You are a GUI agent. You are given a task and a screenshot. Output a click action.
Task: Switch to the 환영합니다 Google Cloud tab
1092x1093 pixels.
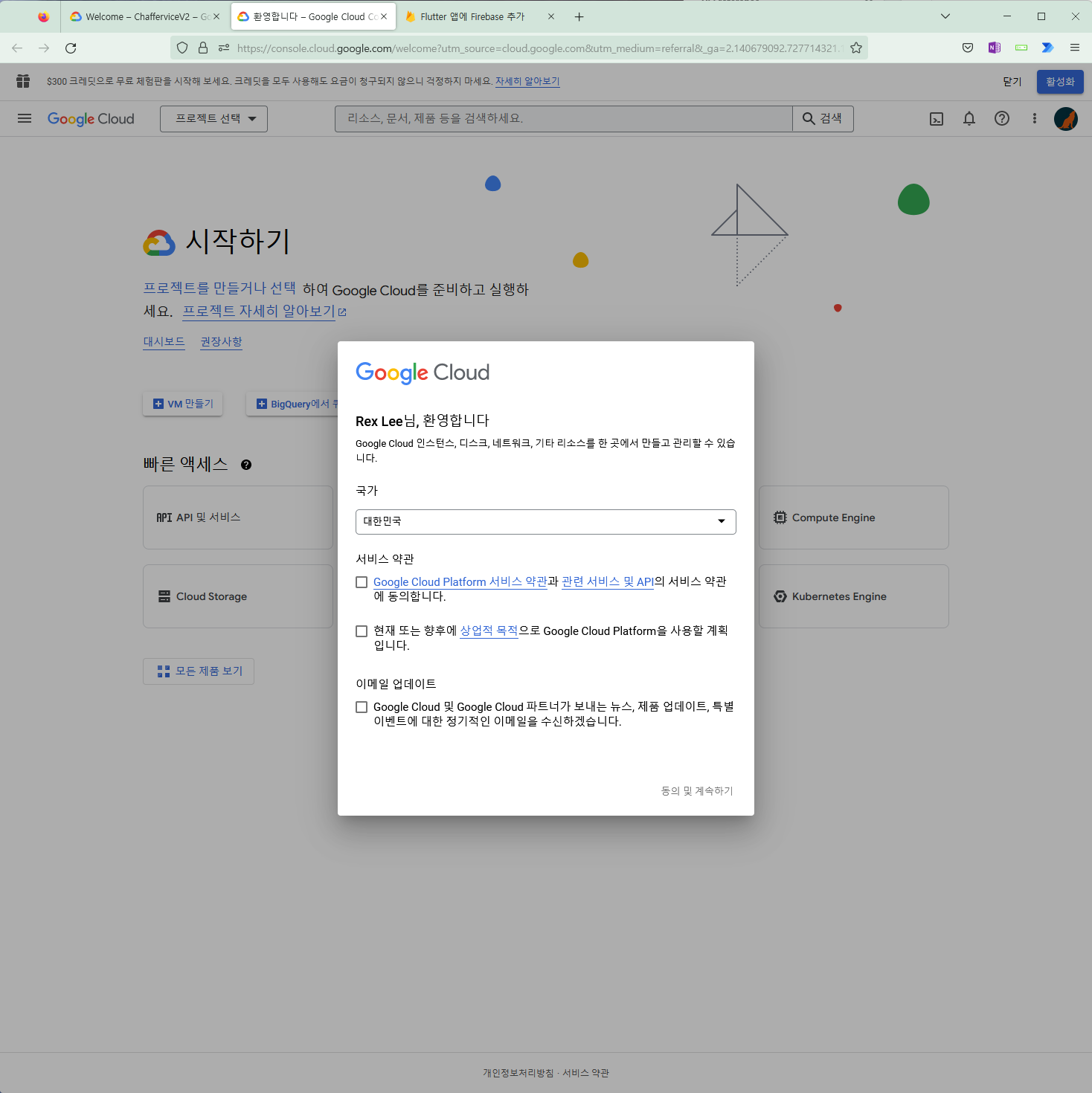tap(313, 16)
